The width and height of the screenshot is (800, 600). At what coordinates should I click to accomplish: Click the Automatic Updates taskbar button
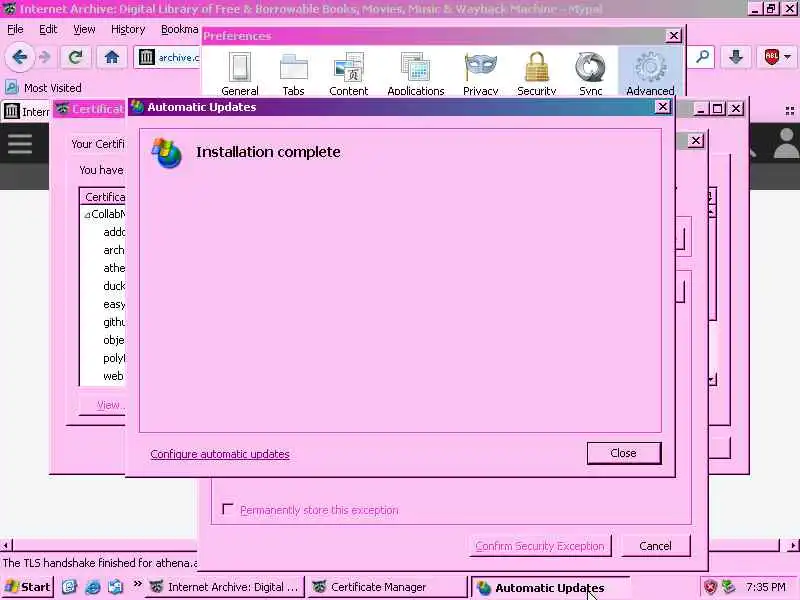[549, 588]
